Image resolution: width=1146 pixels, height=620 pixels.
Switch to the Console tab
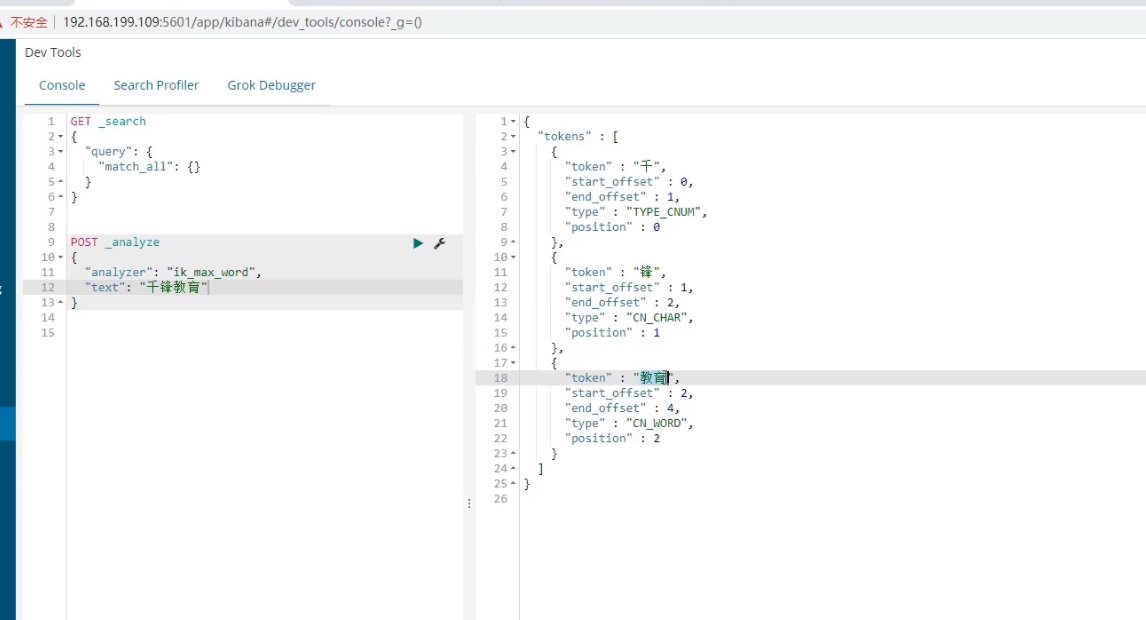(62, 85)
